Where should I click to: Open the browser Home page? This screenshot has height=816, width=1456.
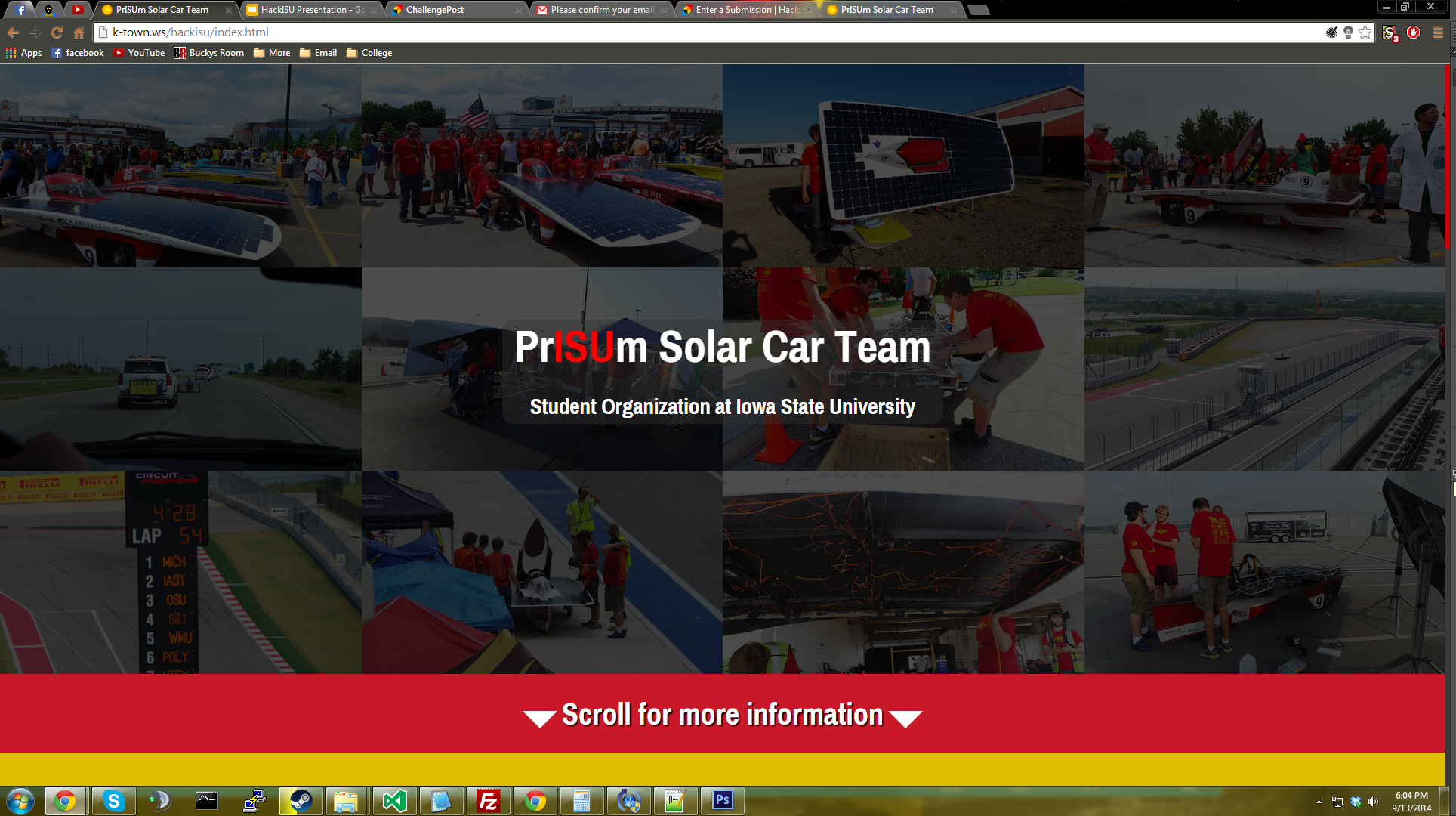[x=79, y=32]
